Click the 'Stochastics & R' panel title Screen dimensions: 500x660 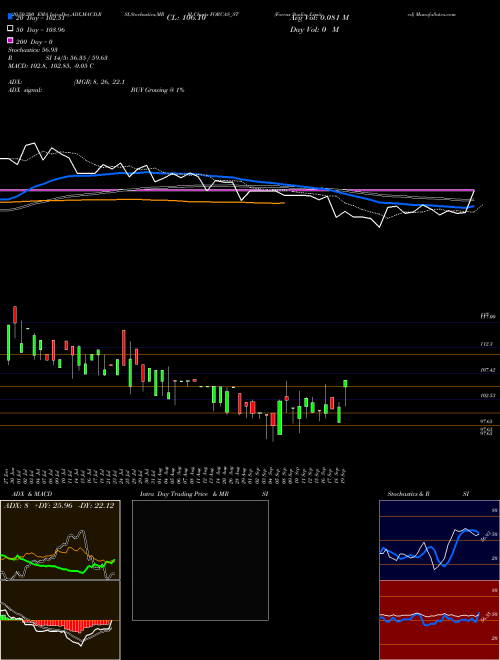click(409, 494)
